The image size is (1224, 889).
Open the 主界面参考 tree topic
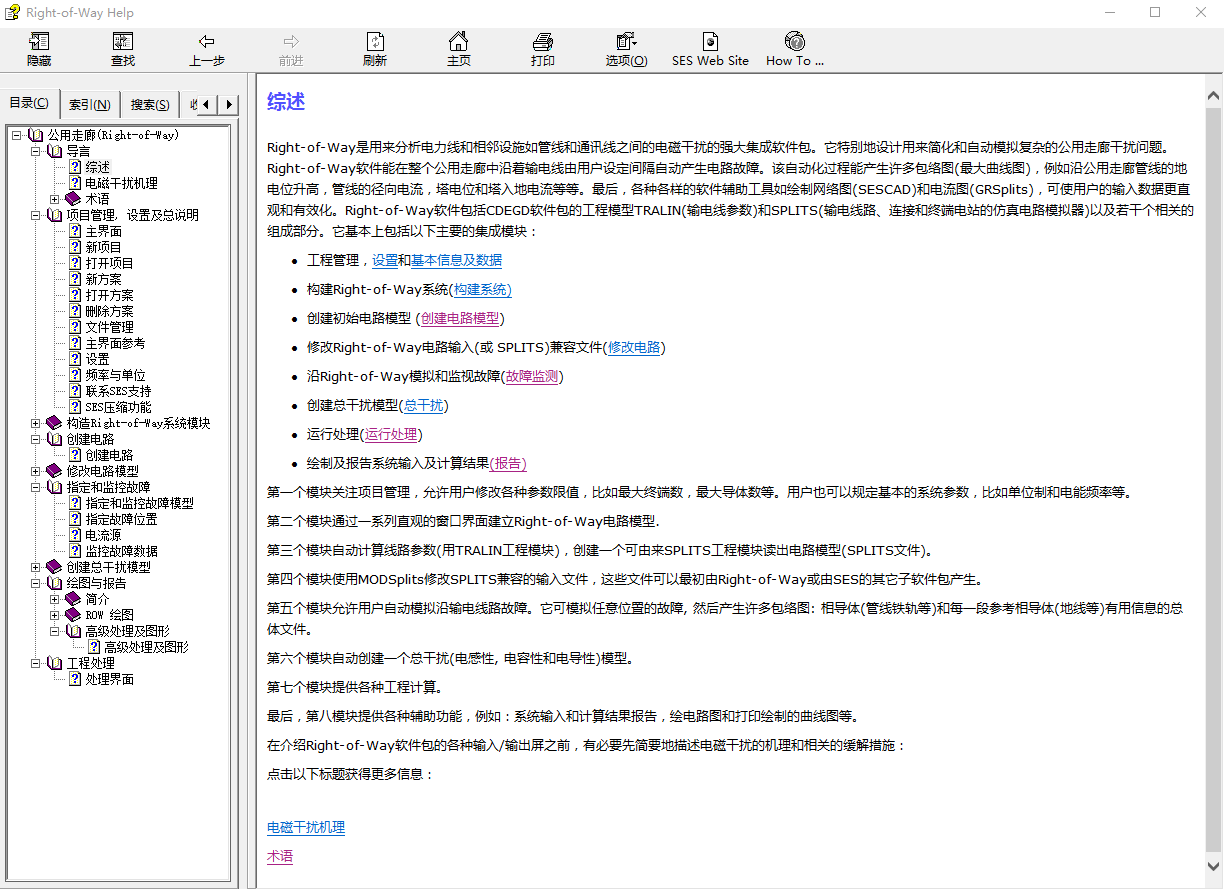pos(115,343)
